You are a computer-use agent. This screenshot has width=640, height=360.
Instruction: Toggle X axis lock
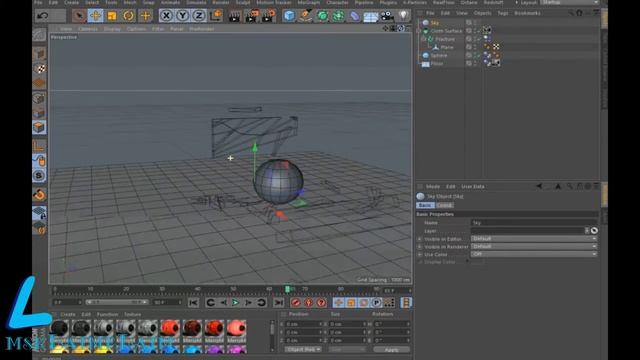tap(166, 16)
